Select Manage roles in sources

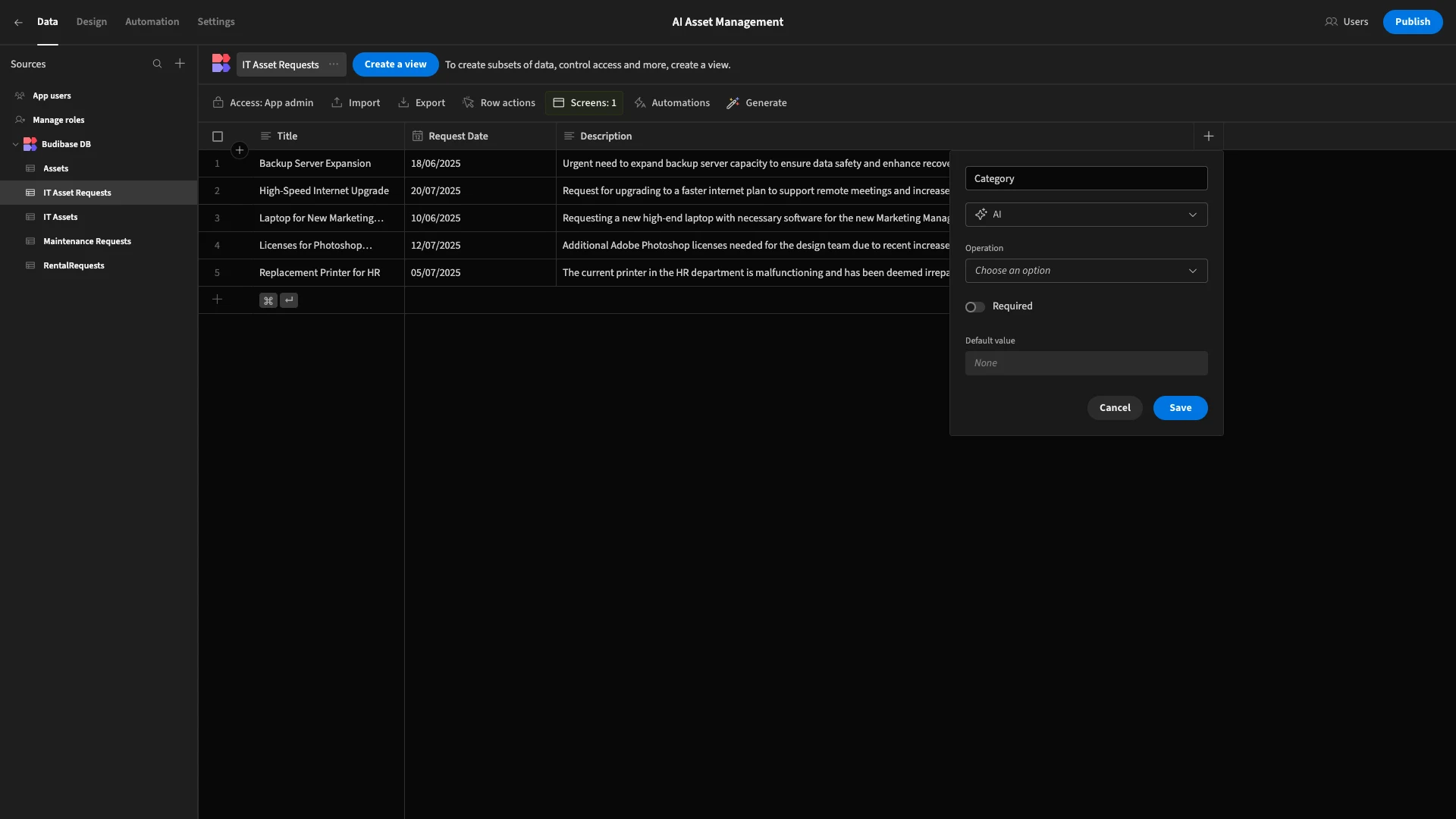[99, 120]
